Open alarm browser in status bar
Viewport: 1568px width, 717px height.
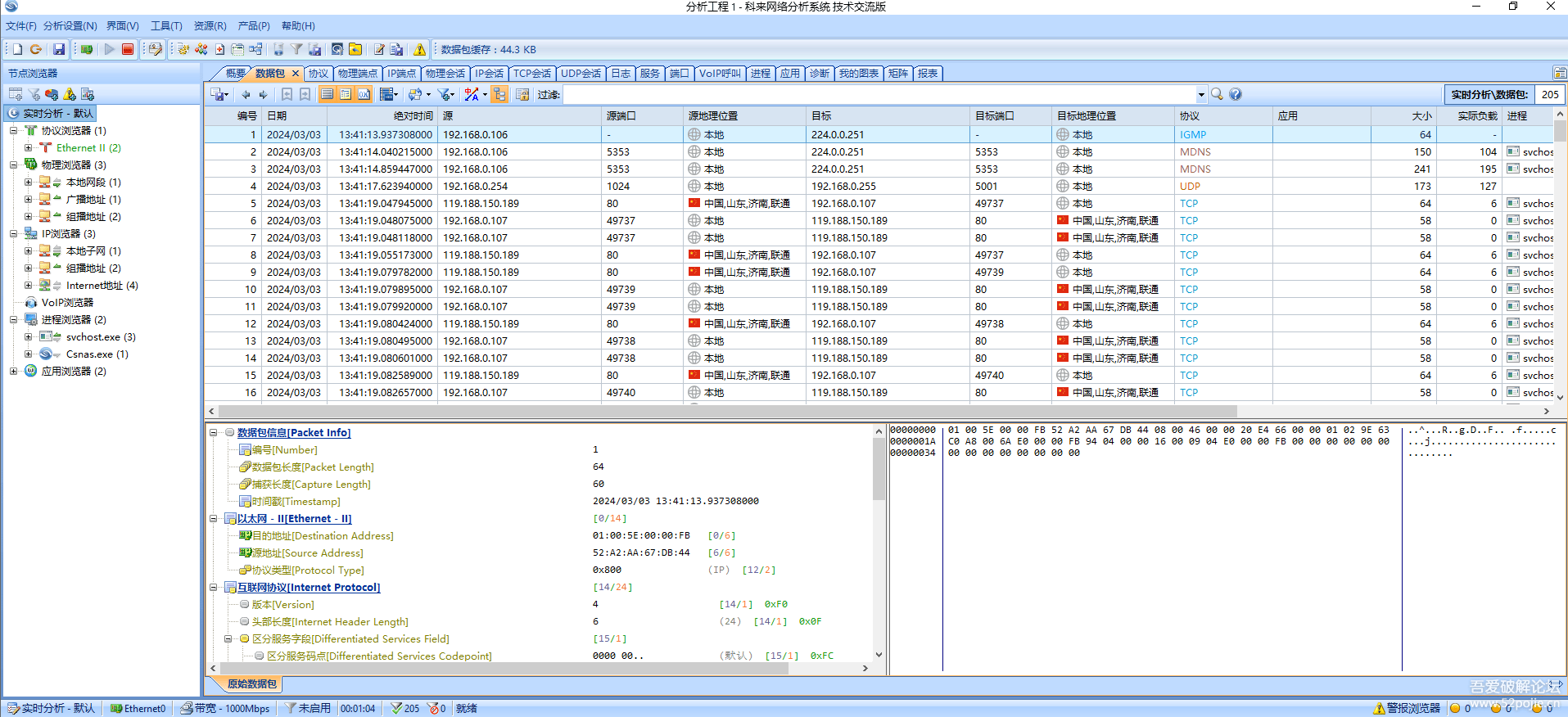pyautogui.click(x=1407, y=708)
